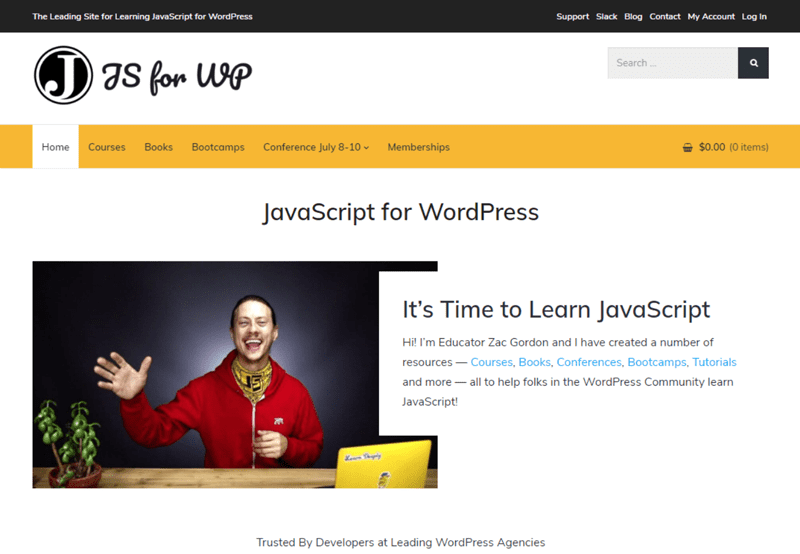
Task: Follow the Conferences link in intro paragraph
Action: point(589,362)
